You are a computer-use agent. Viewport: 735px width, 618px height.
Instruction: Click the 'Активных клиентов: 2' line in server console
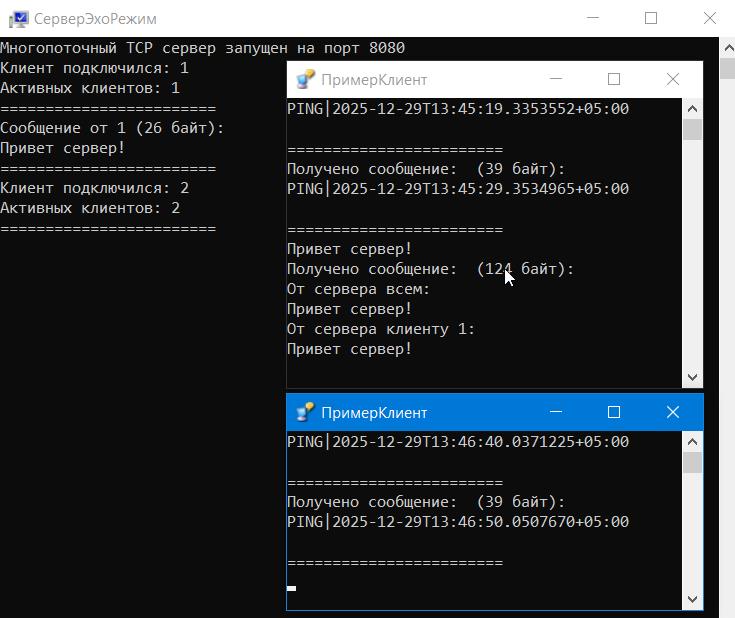click(x=90, y=208)
